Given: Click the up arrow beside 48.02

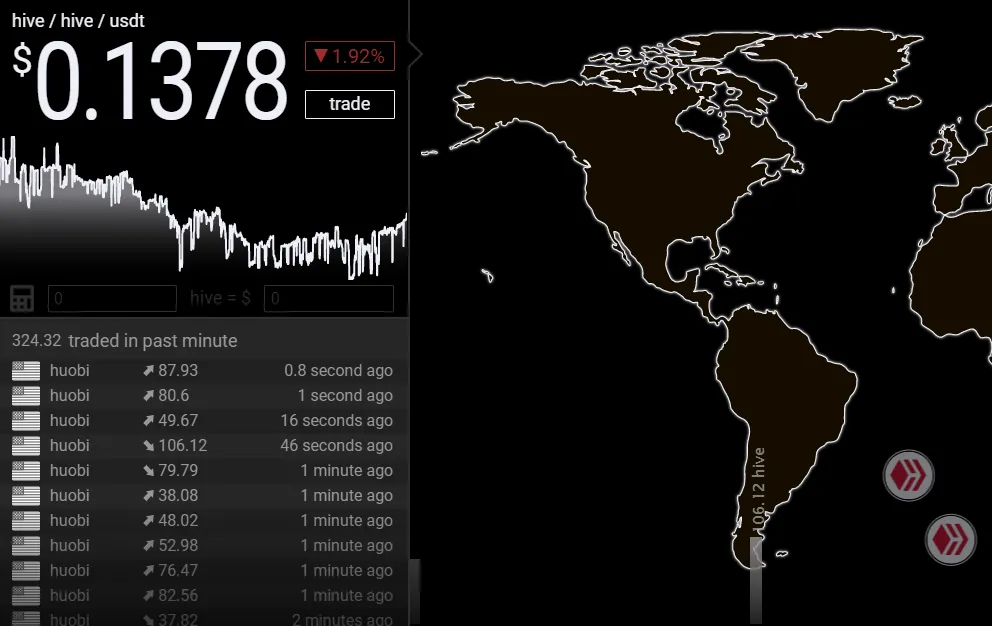Looking at the screenshot, I should coord(149,520).
